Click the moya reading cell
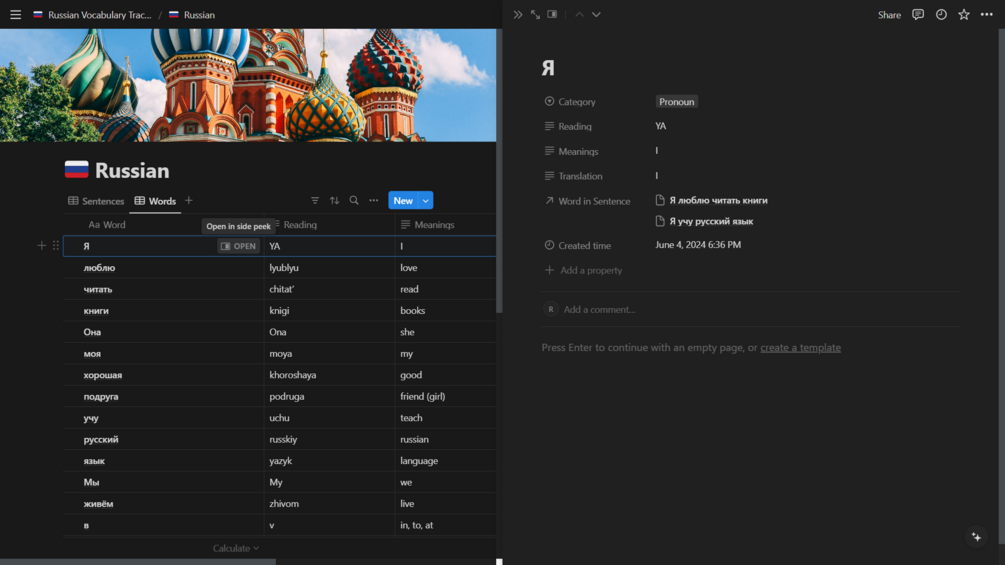 (329, 354)
